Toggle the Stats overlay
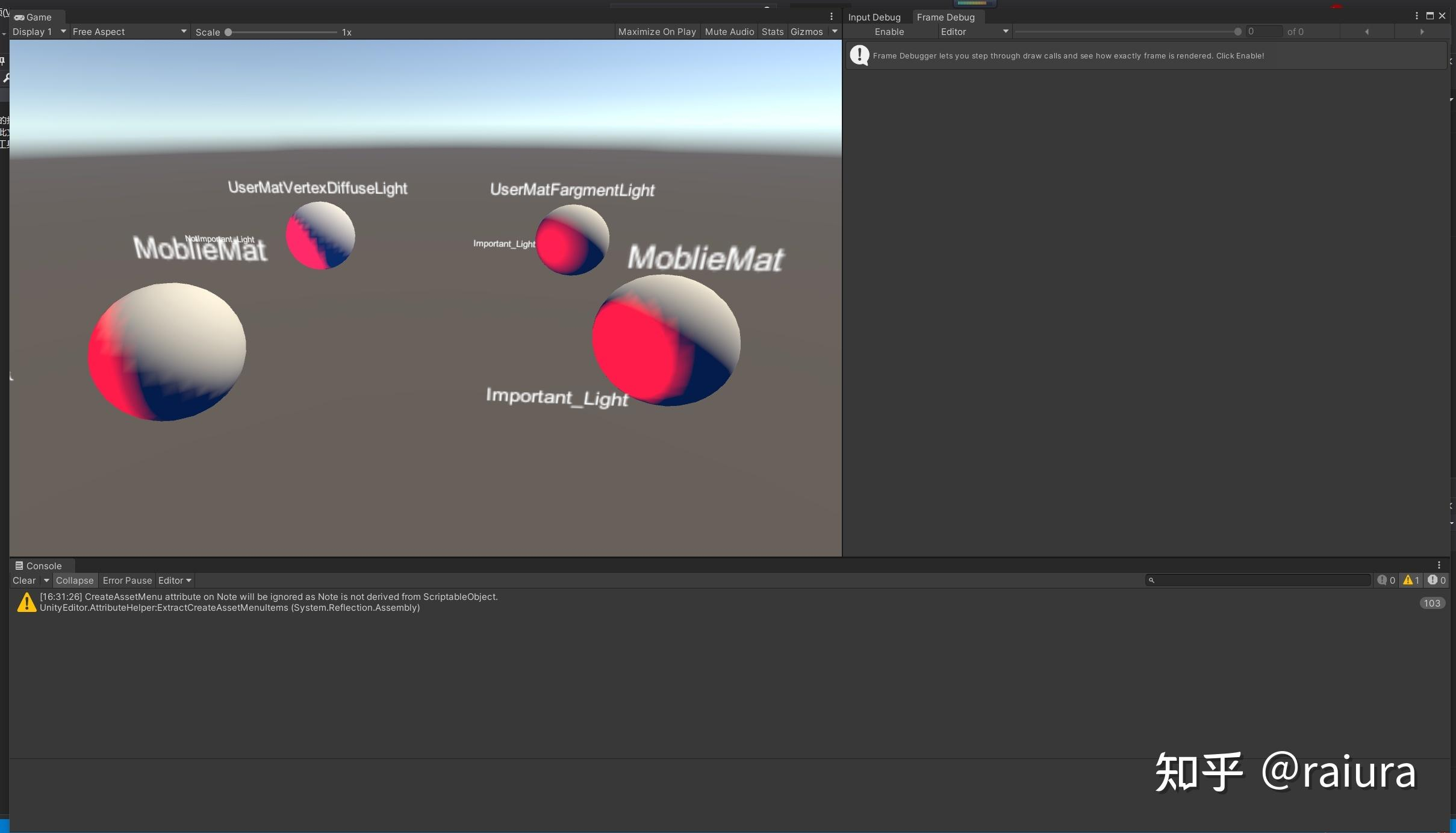Viewport: 1456px width, 833px height. click(772, 32)
